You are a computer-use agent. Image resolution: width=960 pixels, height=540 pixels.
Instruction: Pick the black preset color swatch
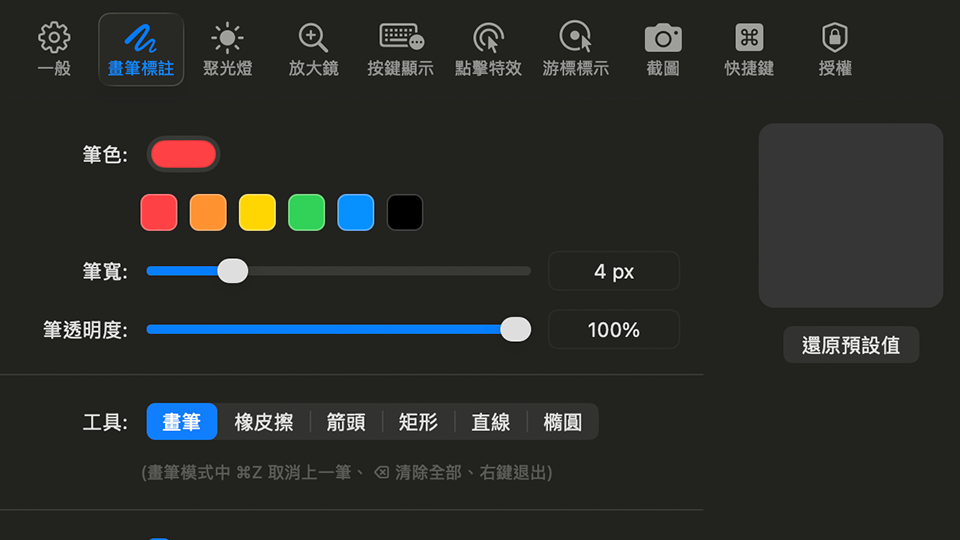(405, 212)
